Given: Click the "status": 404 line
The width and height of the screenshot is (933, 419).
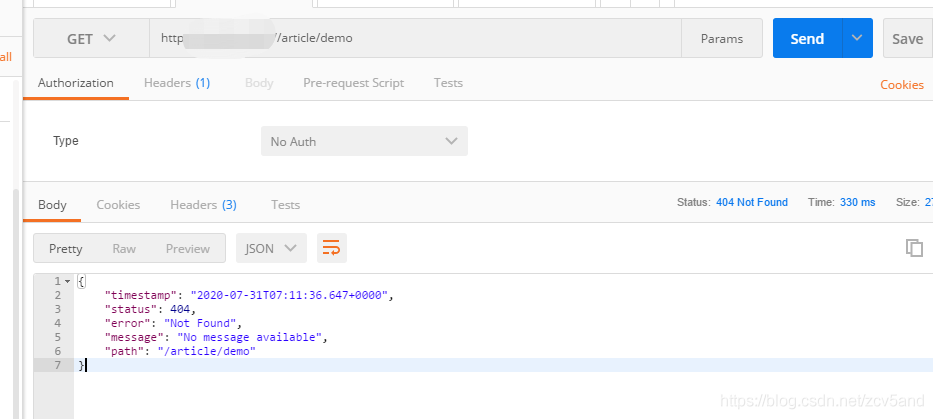Looking at the screenshot, I should [149, 309].
